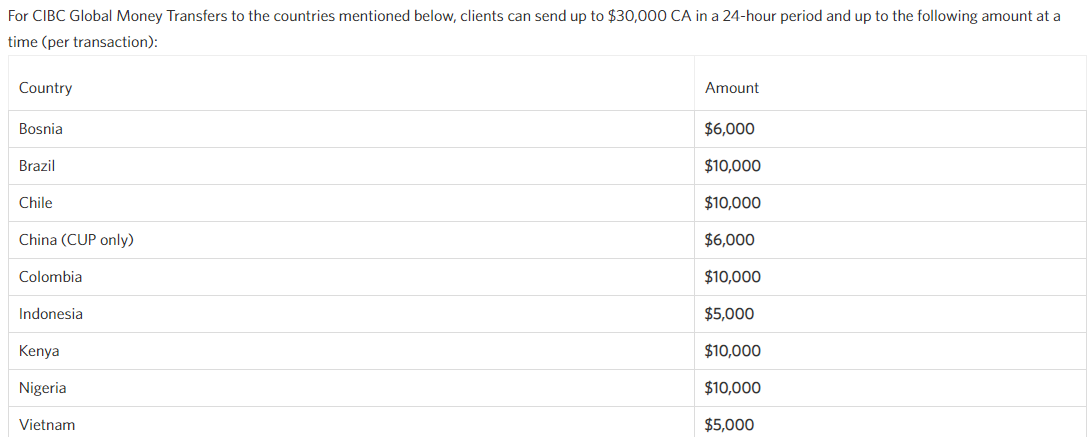Select Vietnam in the Country column

[x=47, y=425]
